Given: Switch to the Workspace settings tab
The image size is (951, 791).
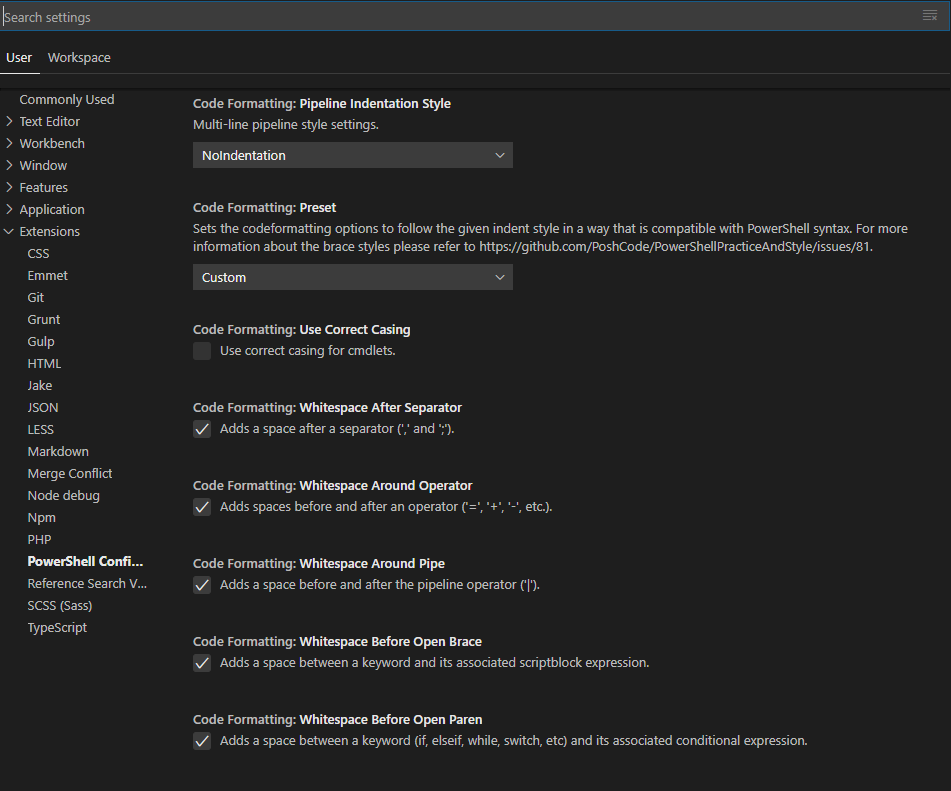Looking at the screenshot, I should (x=79, y=58).
